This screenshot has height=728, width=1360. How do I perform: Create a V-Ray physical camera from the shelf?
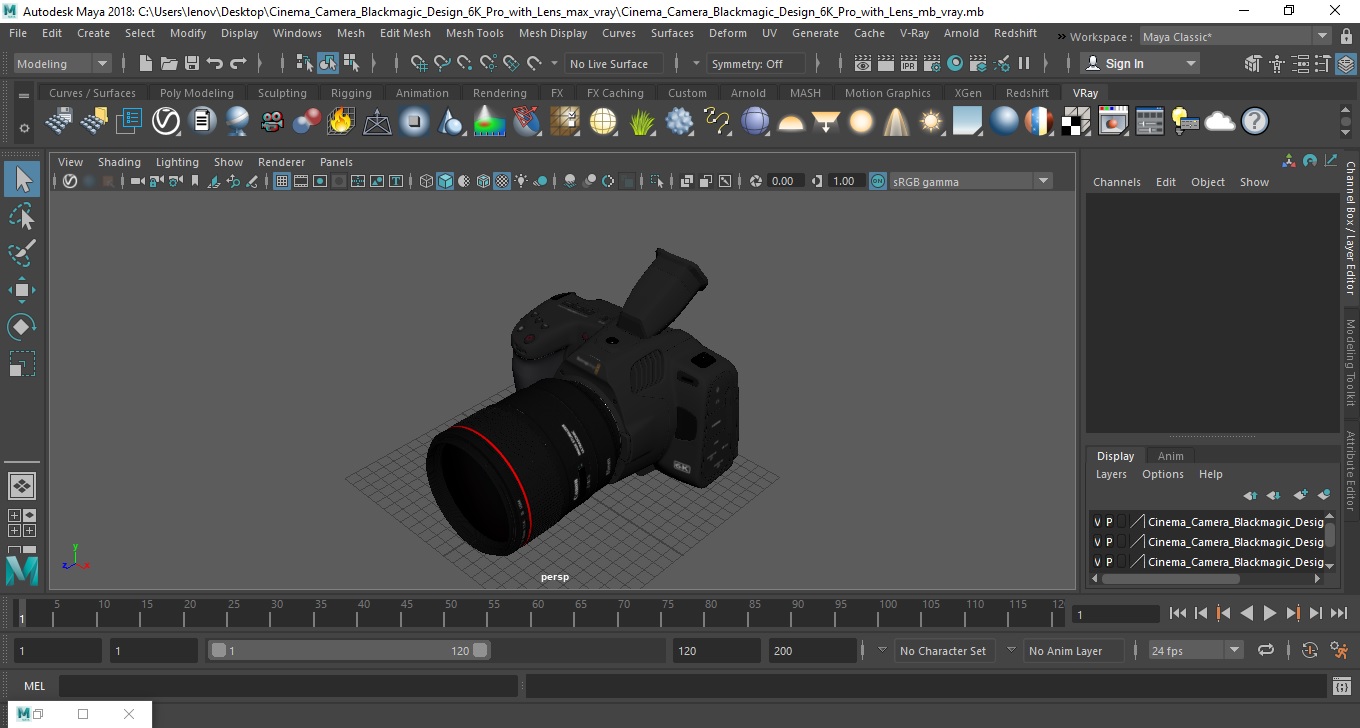point(272,122)
